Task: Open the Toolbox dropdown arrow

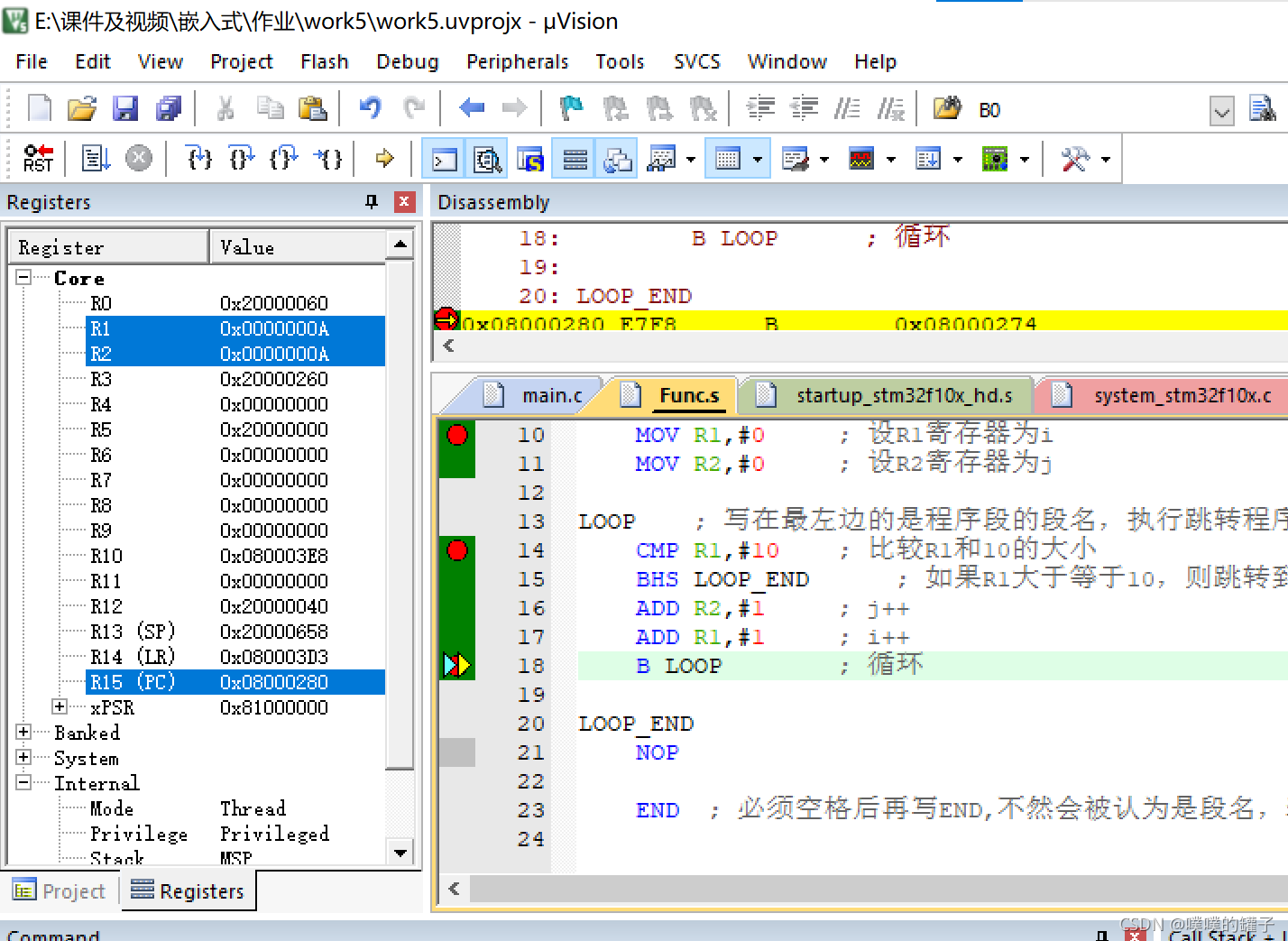Action: [x=1106, y=160]
